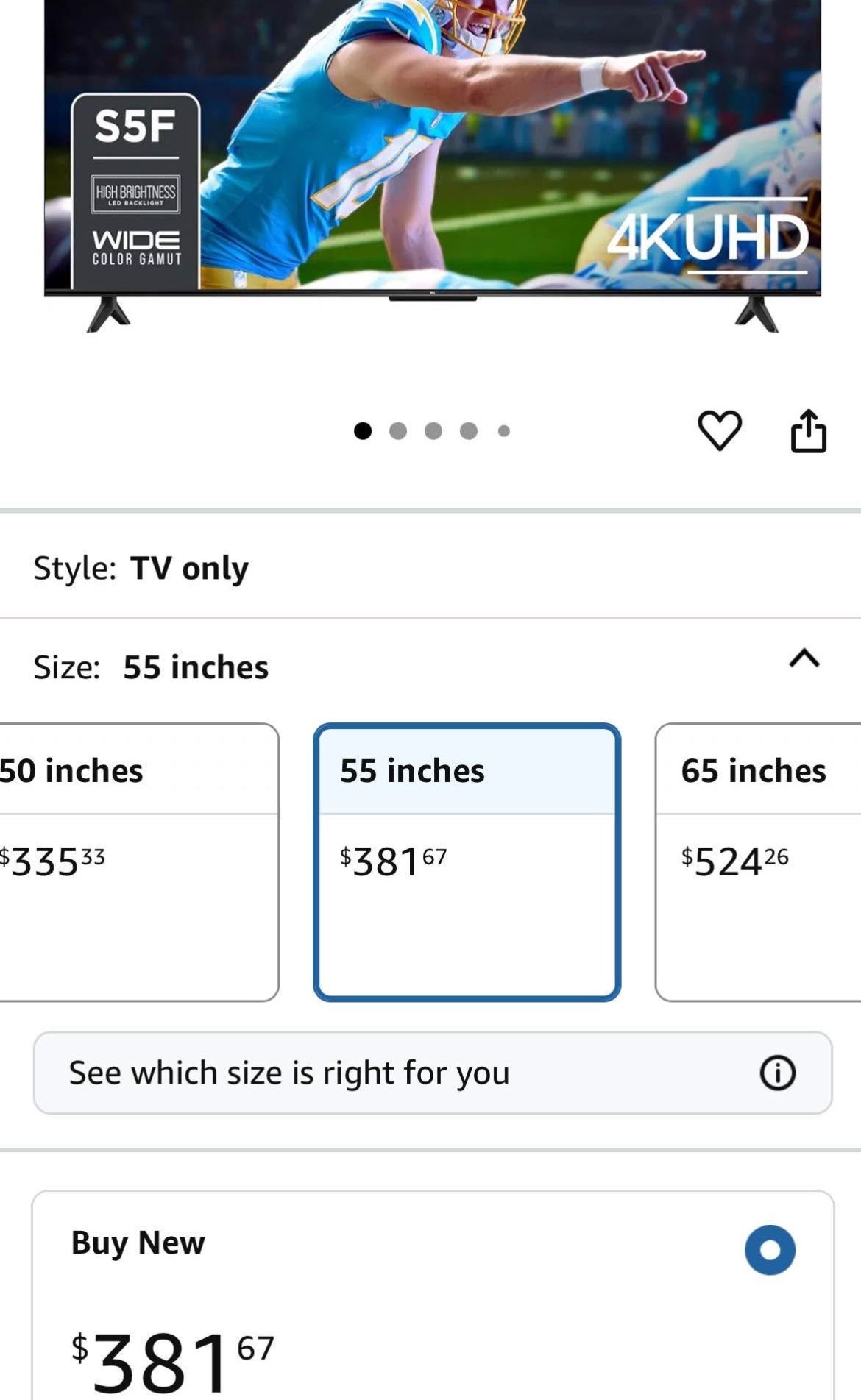
Task: Jump to fourth image carousel dot
Action: 469,431
